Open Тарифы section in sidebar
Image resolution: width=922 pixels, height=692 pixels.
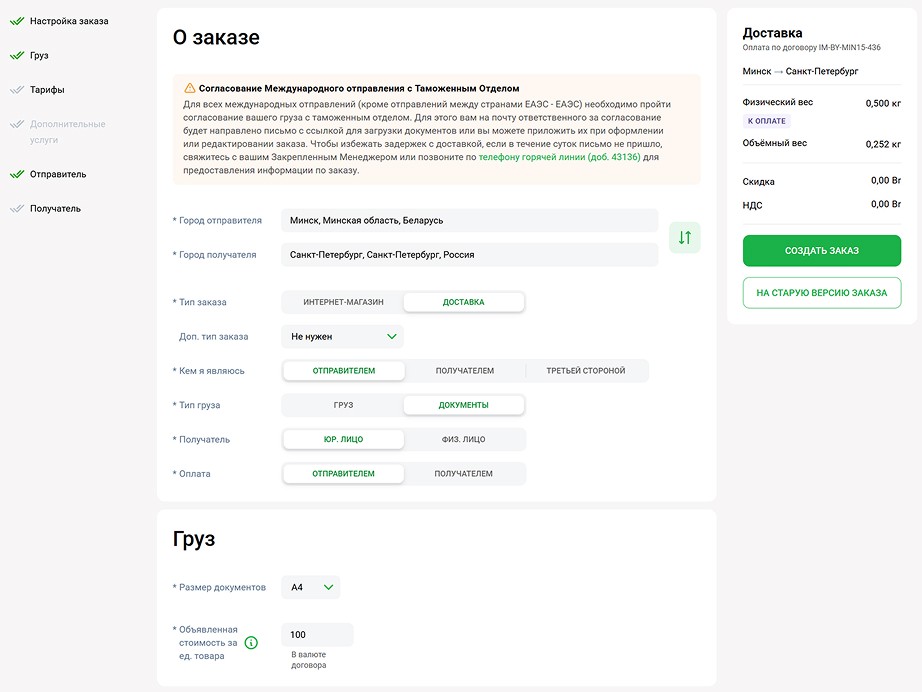[47, 89]
